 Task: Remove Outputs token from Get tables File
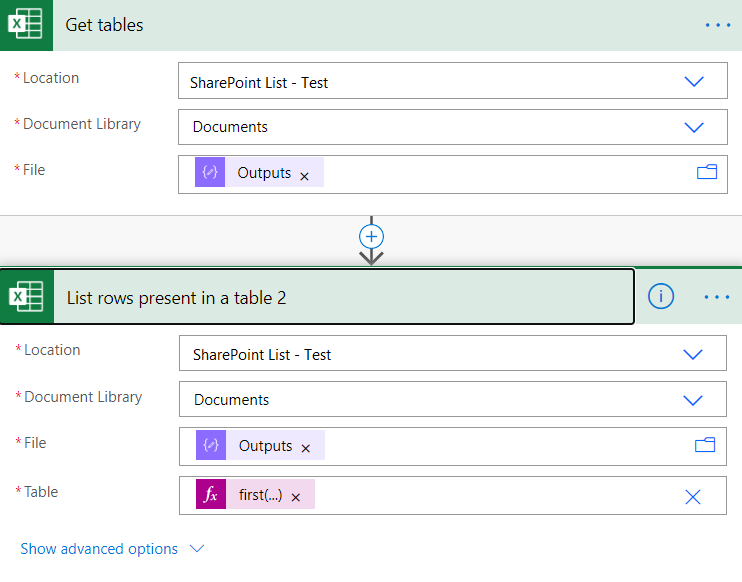pyautogui.click(x=304, y=176)
